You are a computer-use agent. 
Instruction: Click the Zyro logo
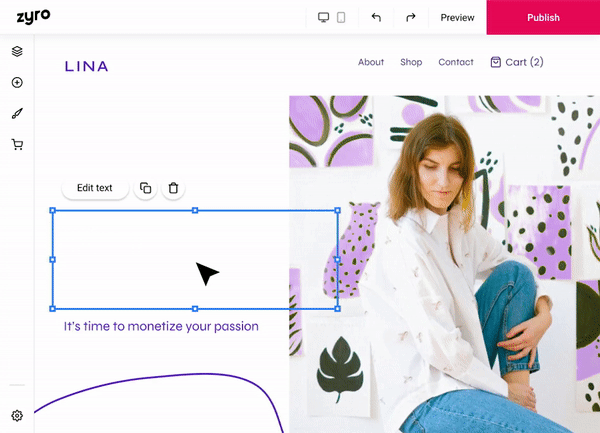33,17
